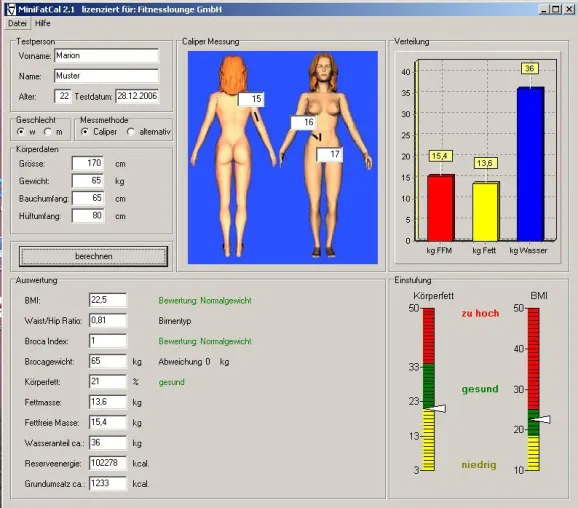
Task: Choose the alternativ measurement method
Action: pos(130,132)
